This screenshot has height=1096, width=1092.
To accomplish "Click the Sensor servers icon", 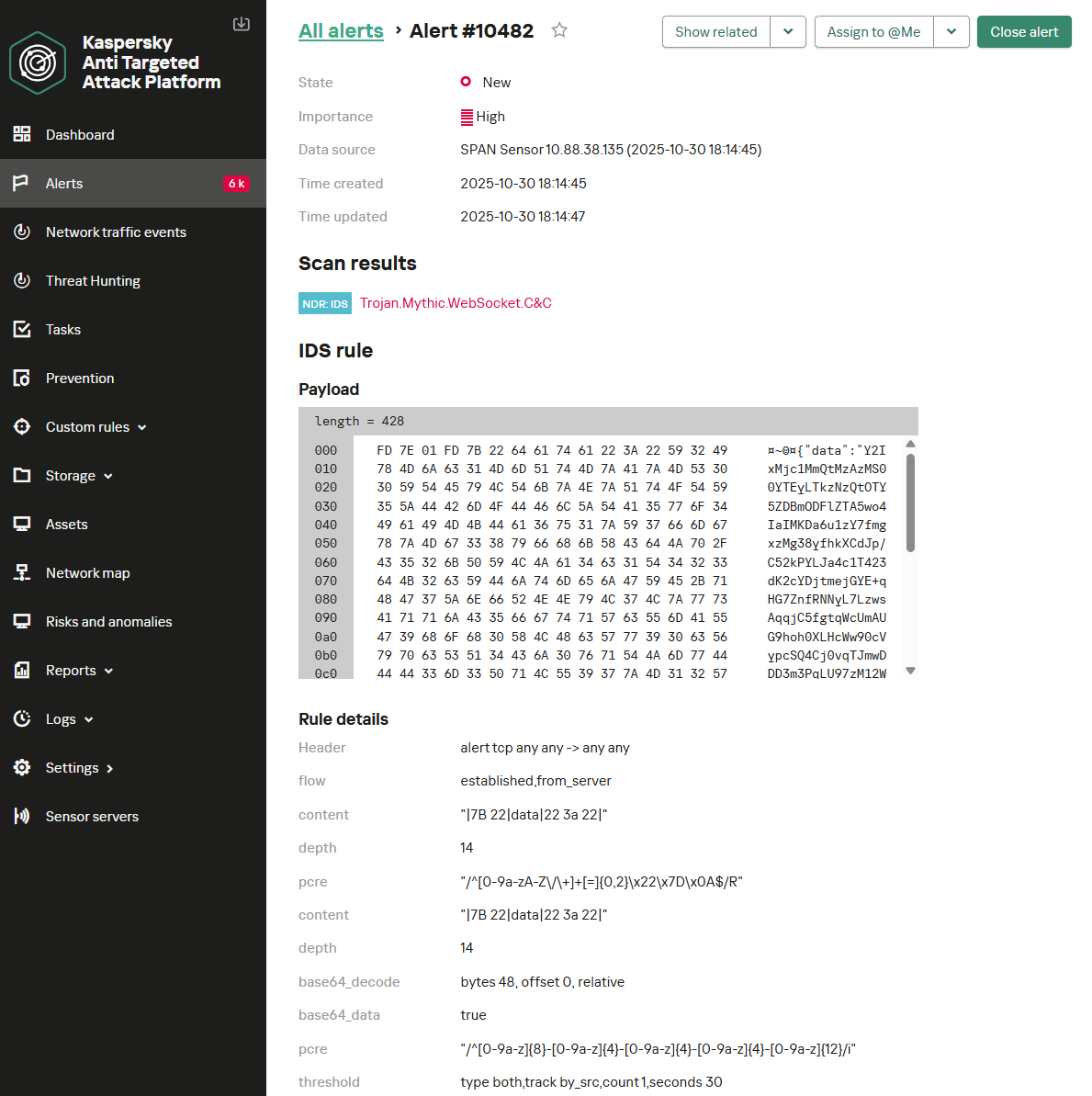I will click(x=22, y=816).
